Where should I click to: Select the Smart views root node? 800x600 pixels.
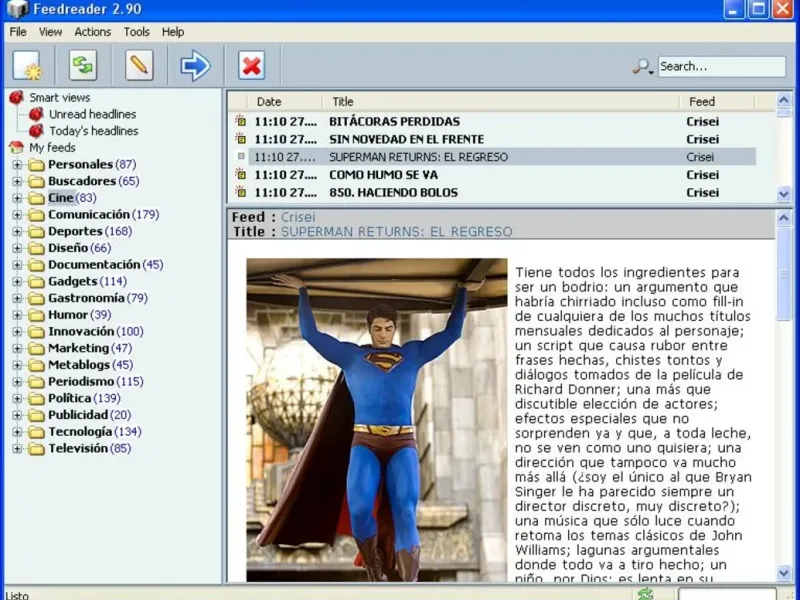(x=59, y=97)
